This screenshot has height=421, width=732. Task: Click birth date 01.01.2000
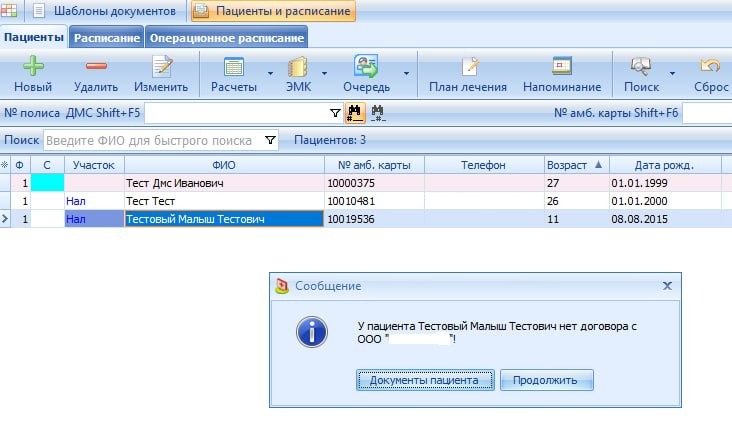click(639, 201)
